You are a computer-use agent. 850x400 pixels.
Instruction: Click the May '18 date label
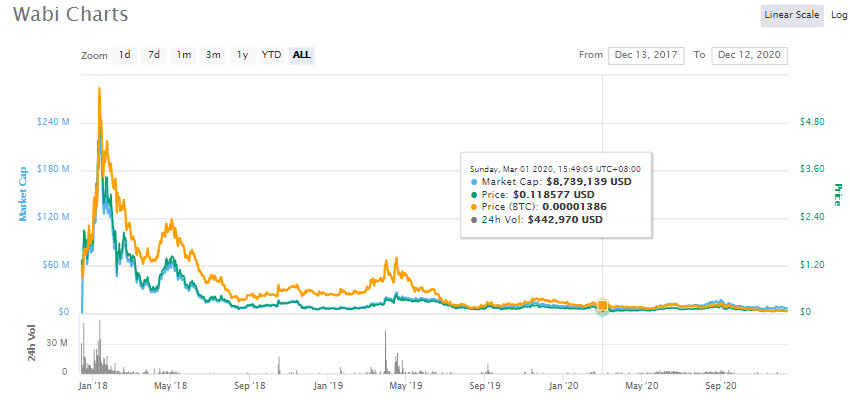click(170, 386)
